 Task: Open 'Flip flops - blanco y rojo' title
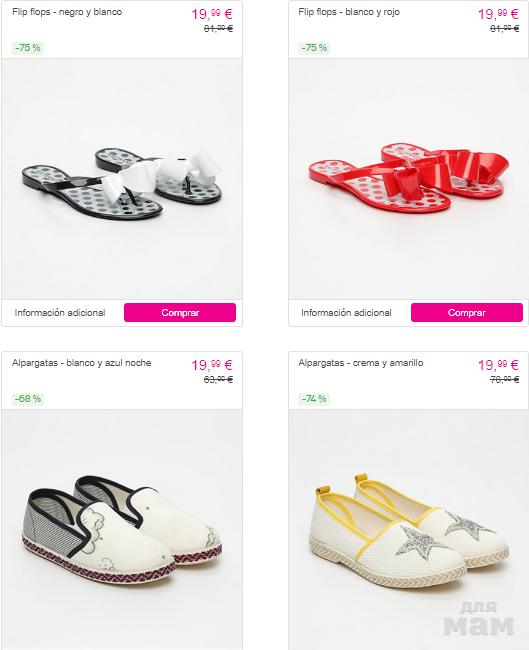pos(349,12)
